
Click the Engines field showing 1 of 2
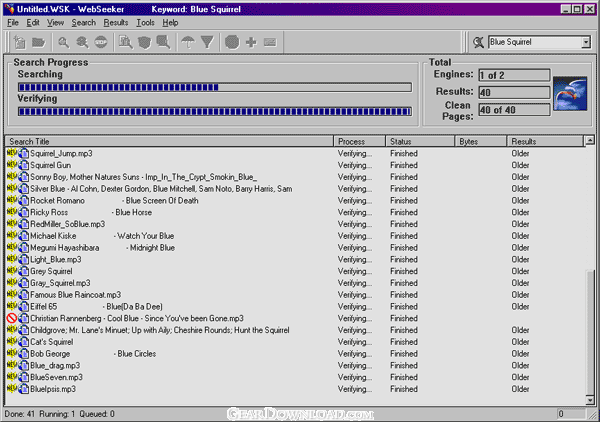[514, 75]
